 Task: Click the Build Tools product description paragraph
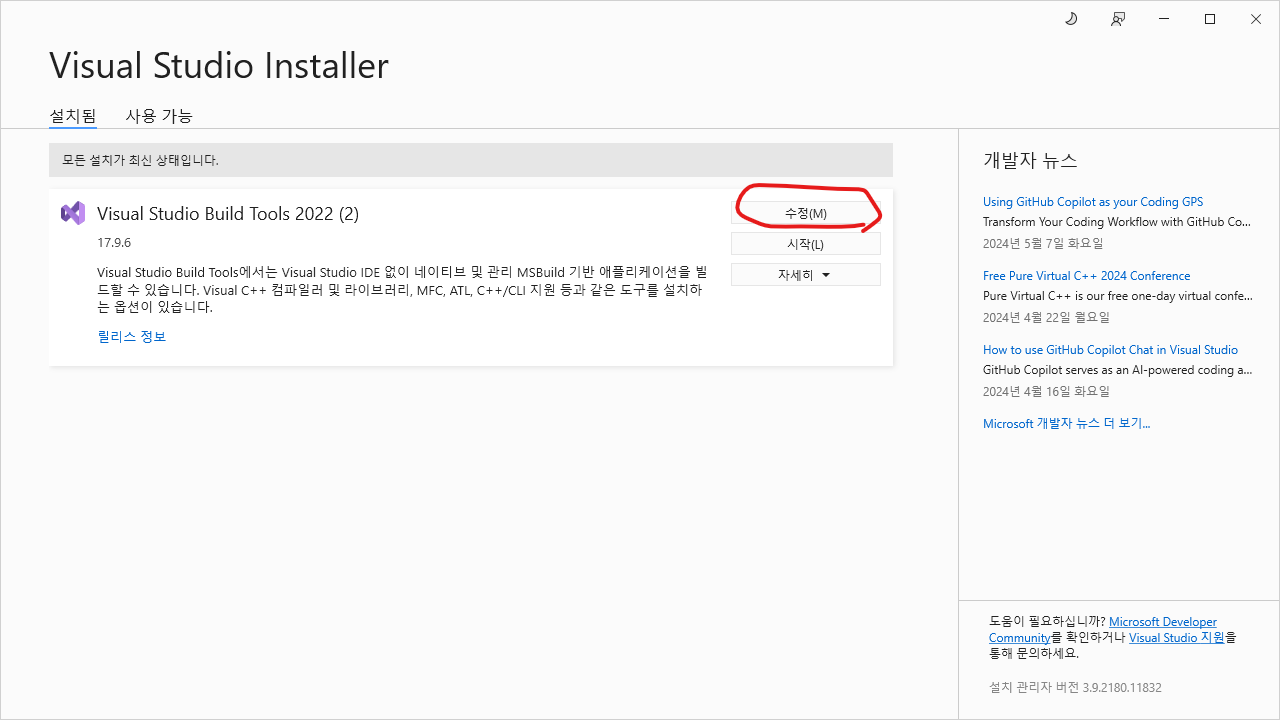pos(402,290)
